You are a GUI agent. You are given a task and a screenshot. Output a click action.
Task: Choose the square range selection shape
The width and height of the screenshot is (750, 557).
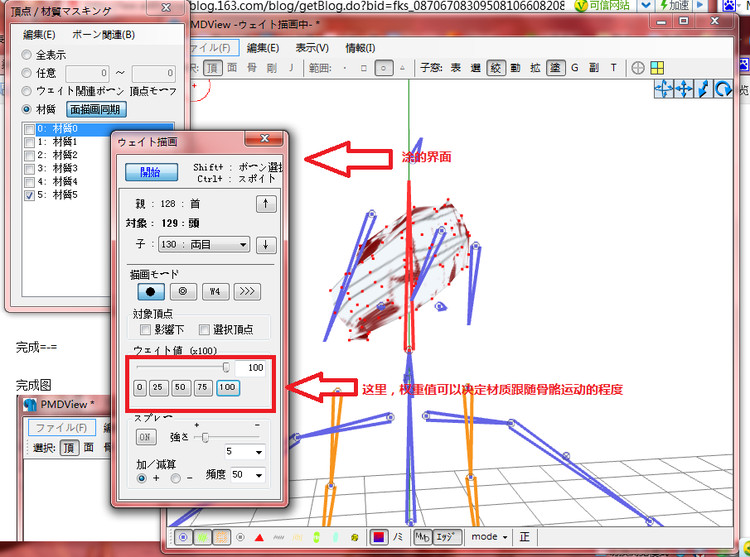point(364,68)
